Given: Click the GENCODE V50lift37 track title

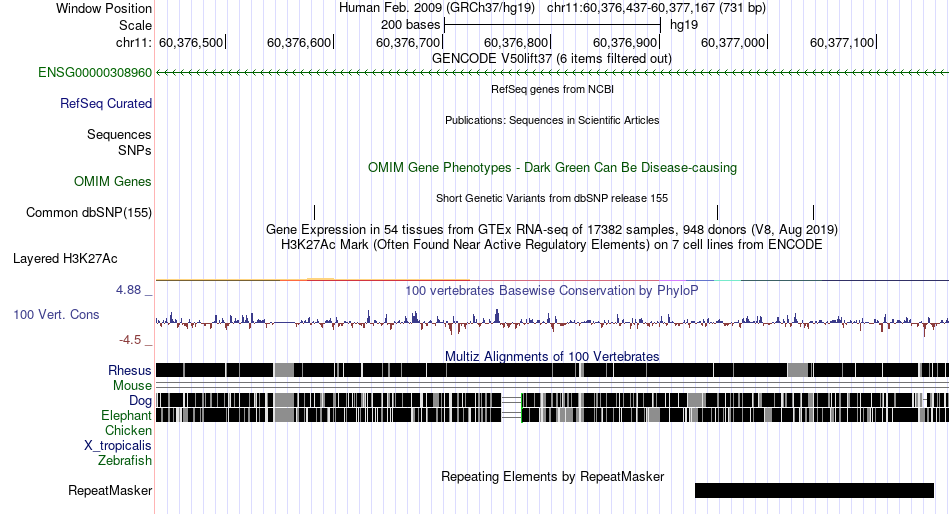Looking at the screenshot, I should point(552,59).
